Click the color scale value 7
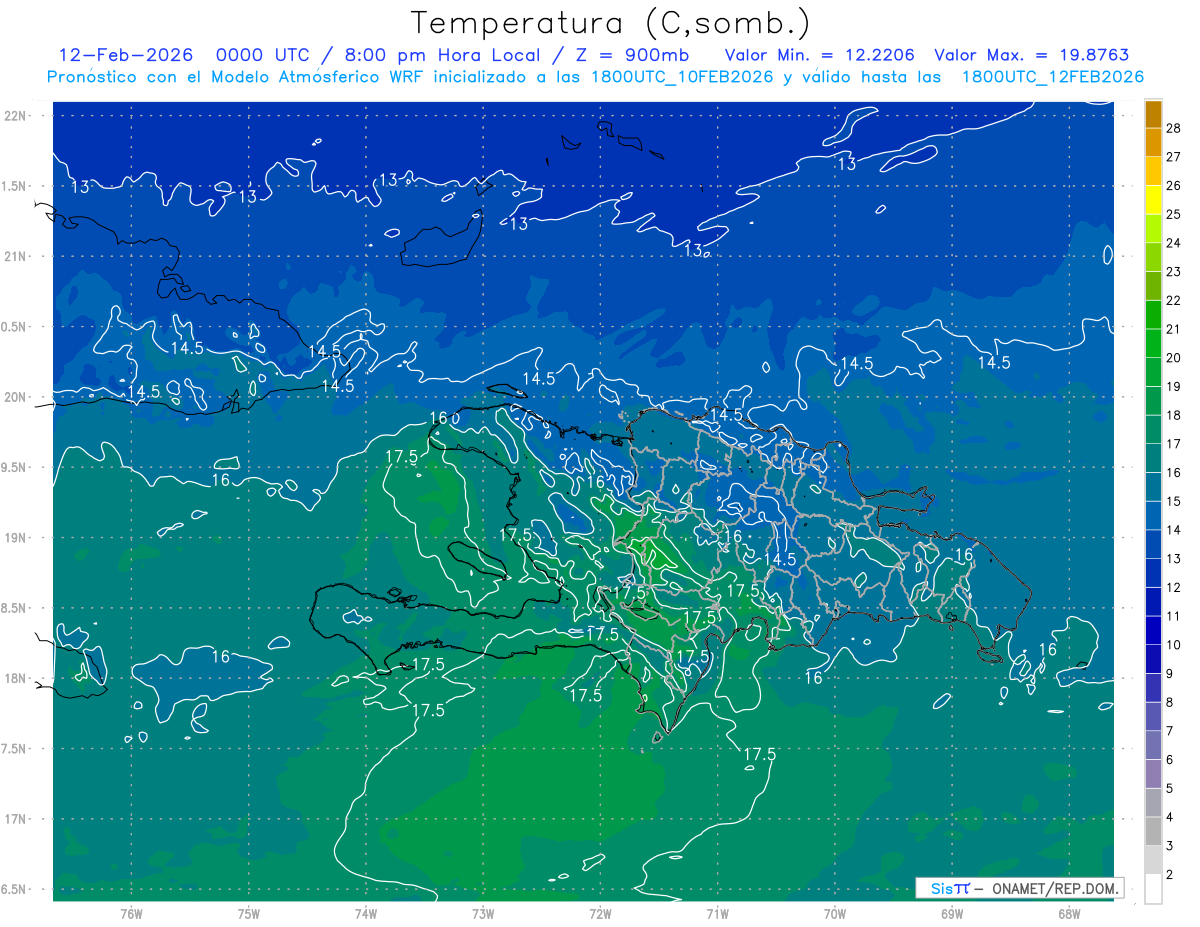Image resolution: width=1200 pixels, height=927 pixels. pos(1170,731)
